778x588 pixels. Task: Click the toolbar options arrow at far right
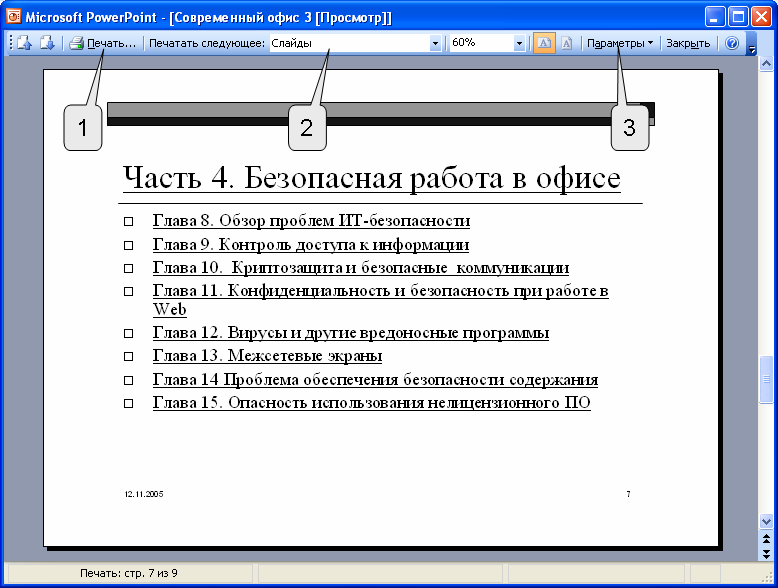tap(752, 47)
